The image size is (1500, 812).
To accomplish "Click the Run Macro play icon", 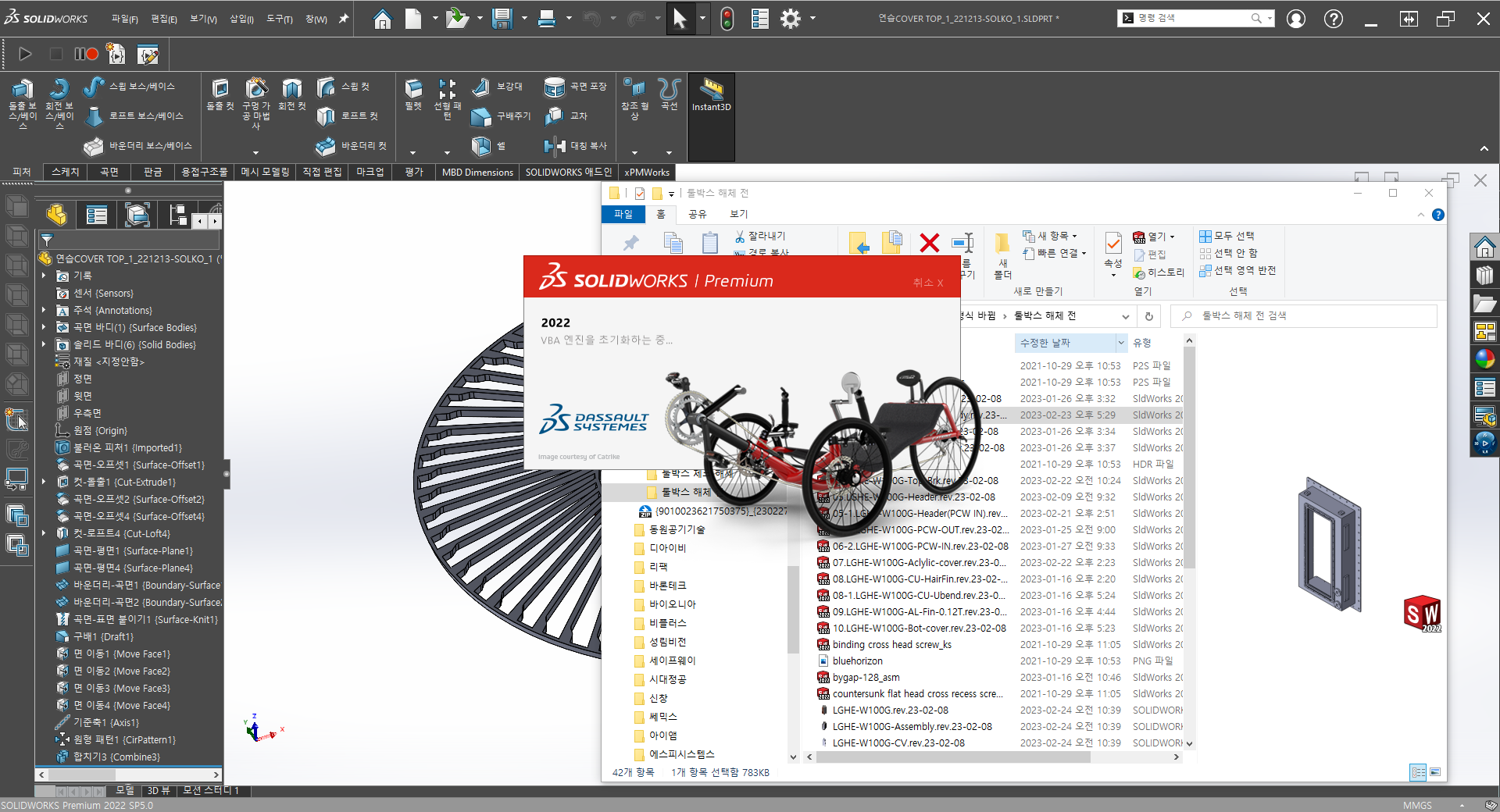I will pyautogui.click(x=24, y=54).
